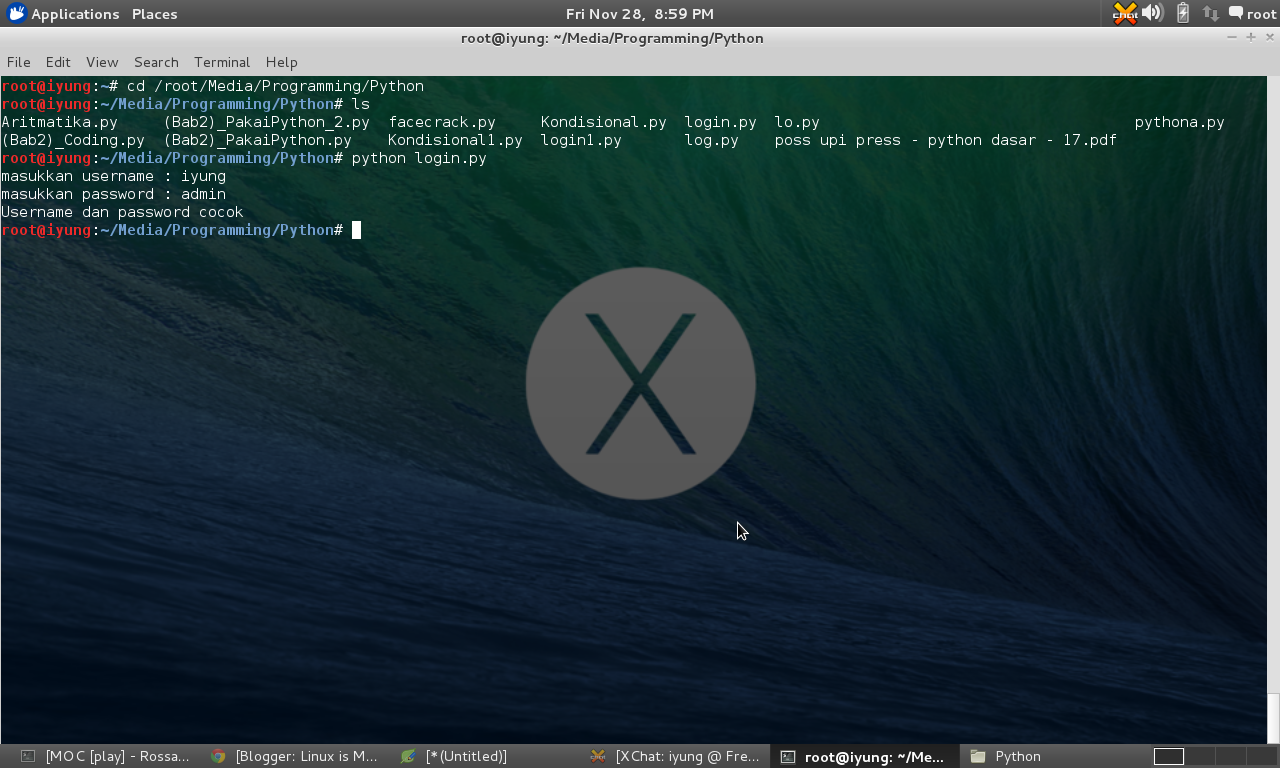This screenshot has width=1280, height=768.
Task: Click facecrack.py in the ls output
Action: coord(442,122)
